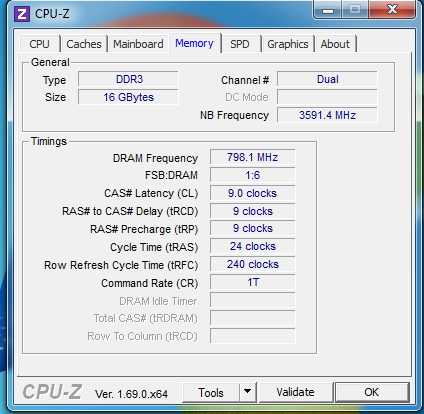This screenshot has height=414, width=424.
Task: Click the RAS# to CAS# Delay label
Action: click(130, 211)
